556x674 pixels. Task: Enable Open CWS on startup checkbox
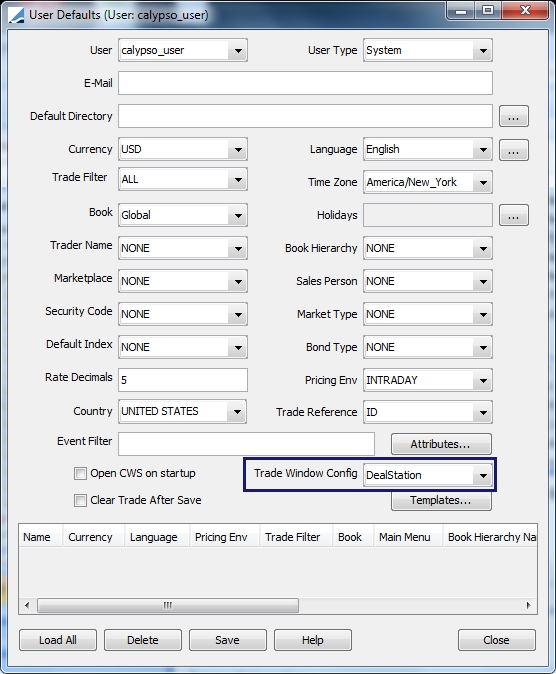click(x=80, y=474)
